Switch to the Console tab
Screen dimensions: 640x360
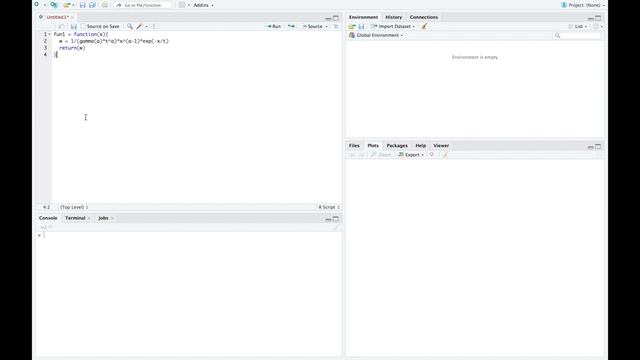pos(48,218)
